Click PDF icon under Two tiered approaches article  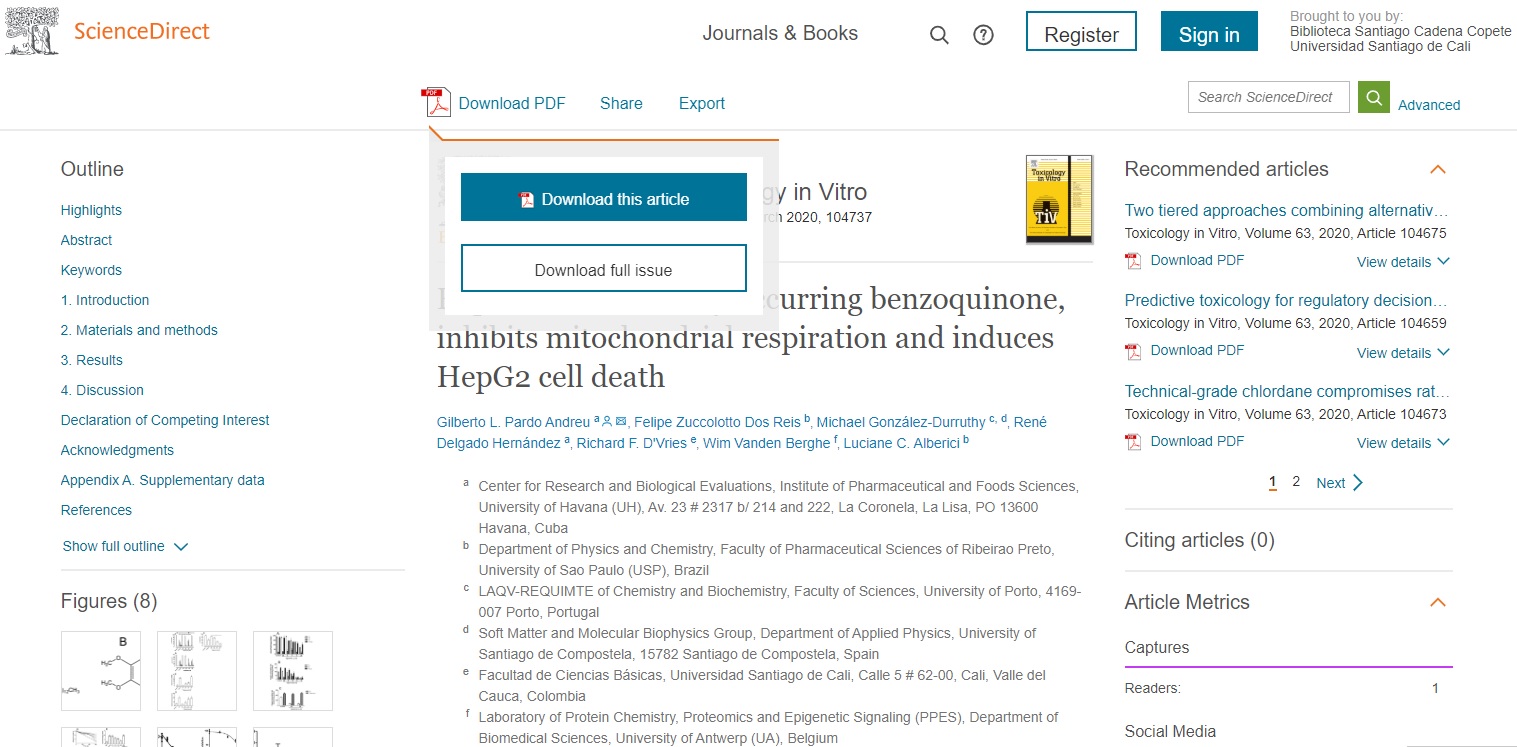click(1133, 261)
